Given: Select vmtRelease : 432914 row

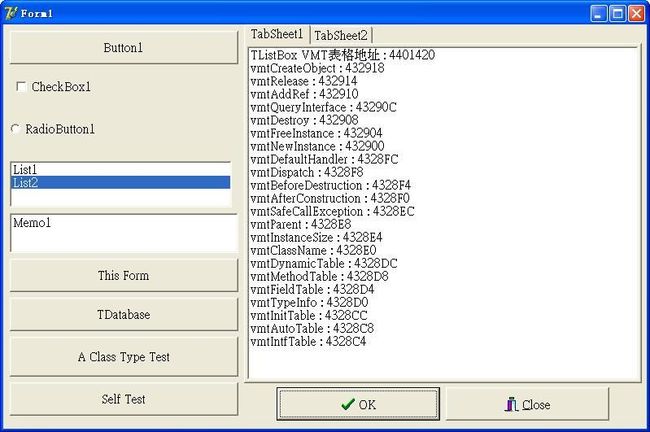Looking at the screenshot, I should (x=443, y=81).
